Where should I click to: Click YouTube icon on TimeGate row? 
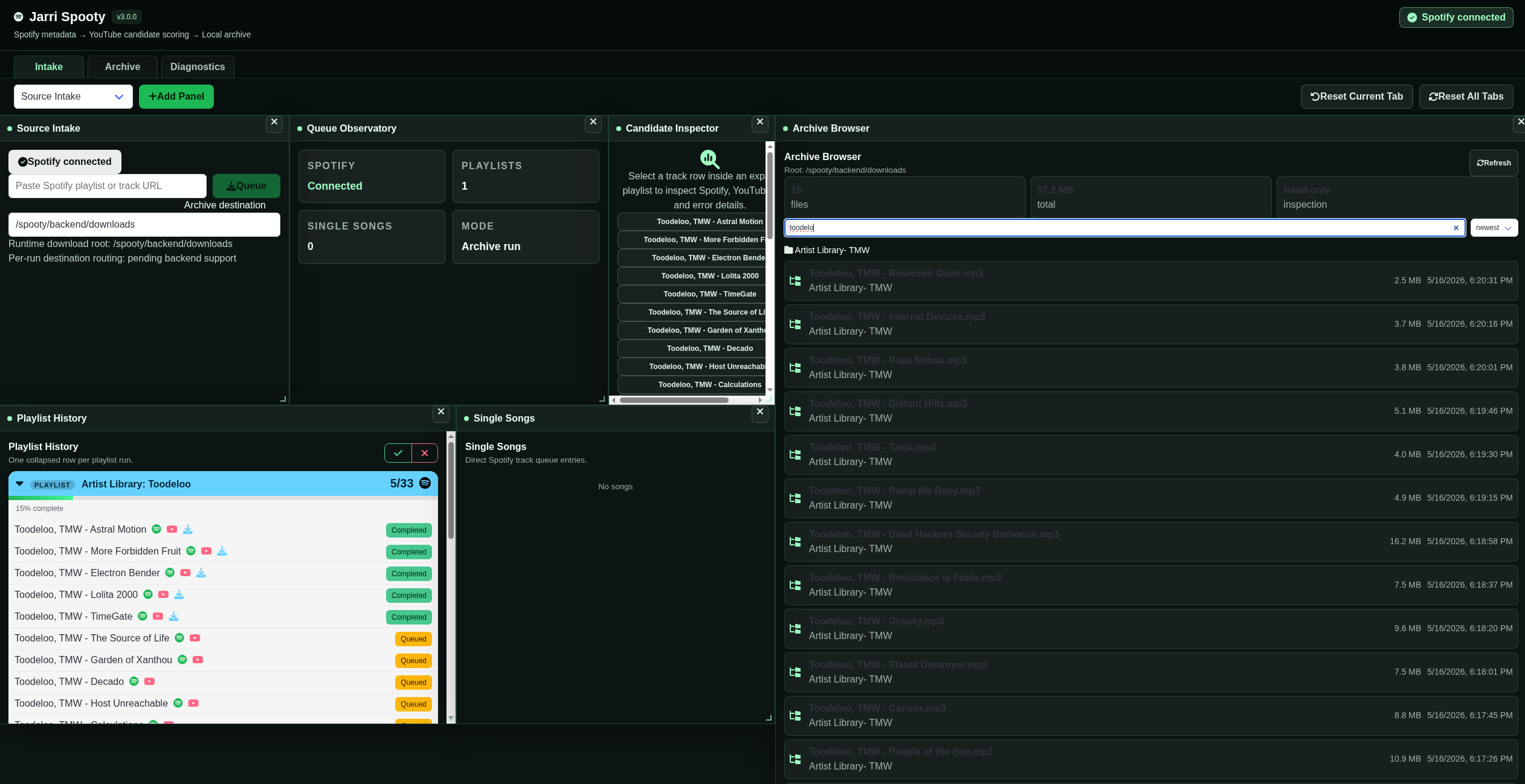pyautogui.click(x=158, y=616)
